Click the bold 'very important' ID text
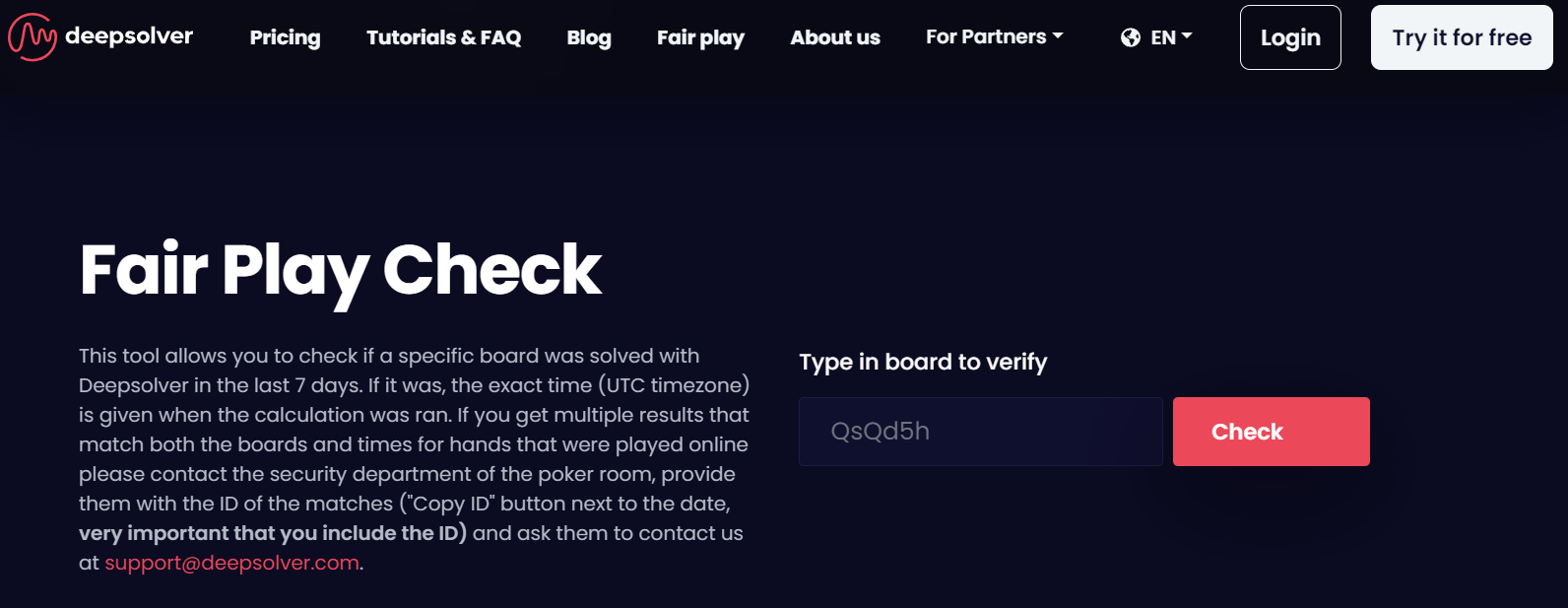This screenshot has width=1568, height=608. pos(273,533)
